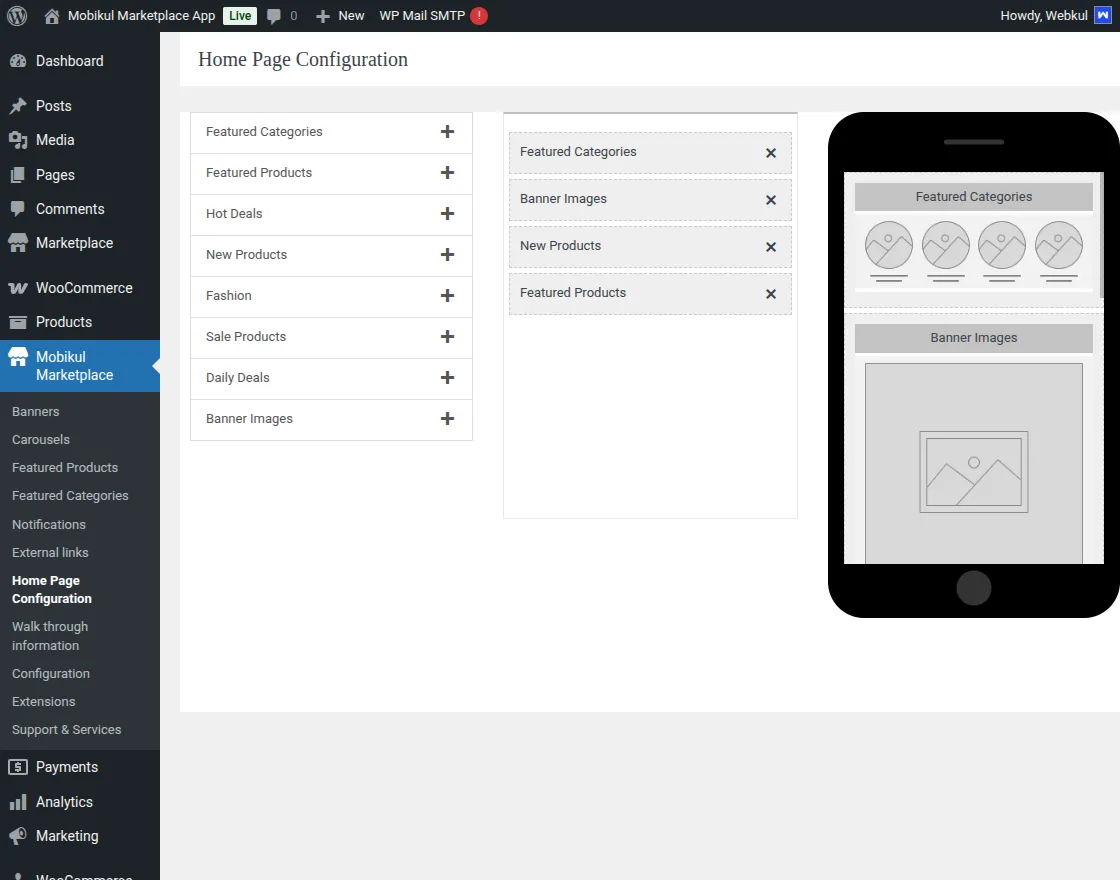1120x880 pixels.
Task: Open the New menu in the admin bar
Action: 340,15
